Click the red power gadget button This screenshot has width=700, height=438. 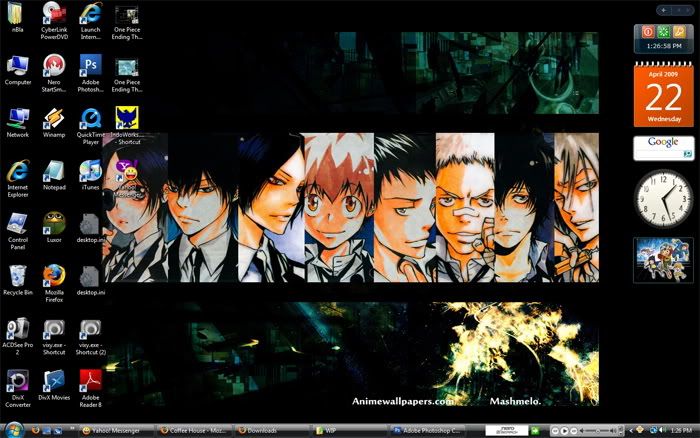pos(648,33)
